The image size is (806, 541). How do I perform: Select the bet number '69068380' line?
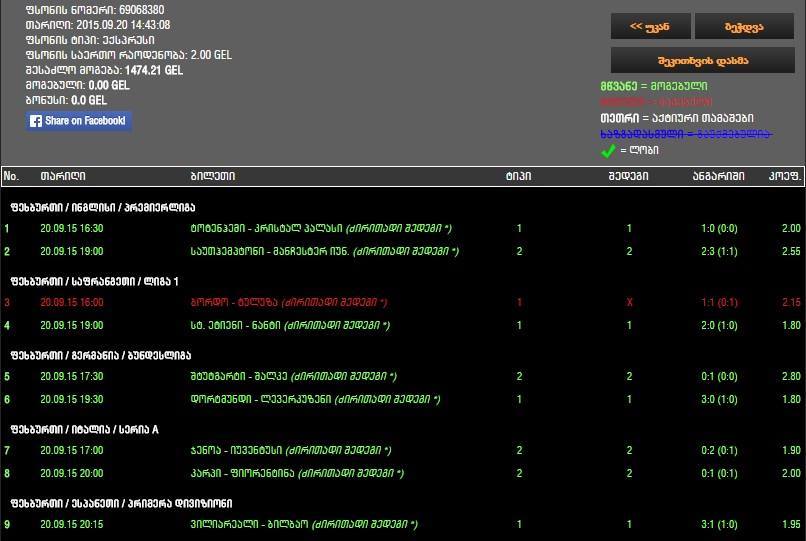coord(95,10)
